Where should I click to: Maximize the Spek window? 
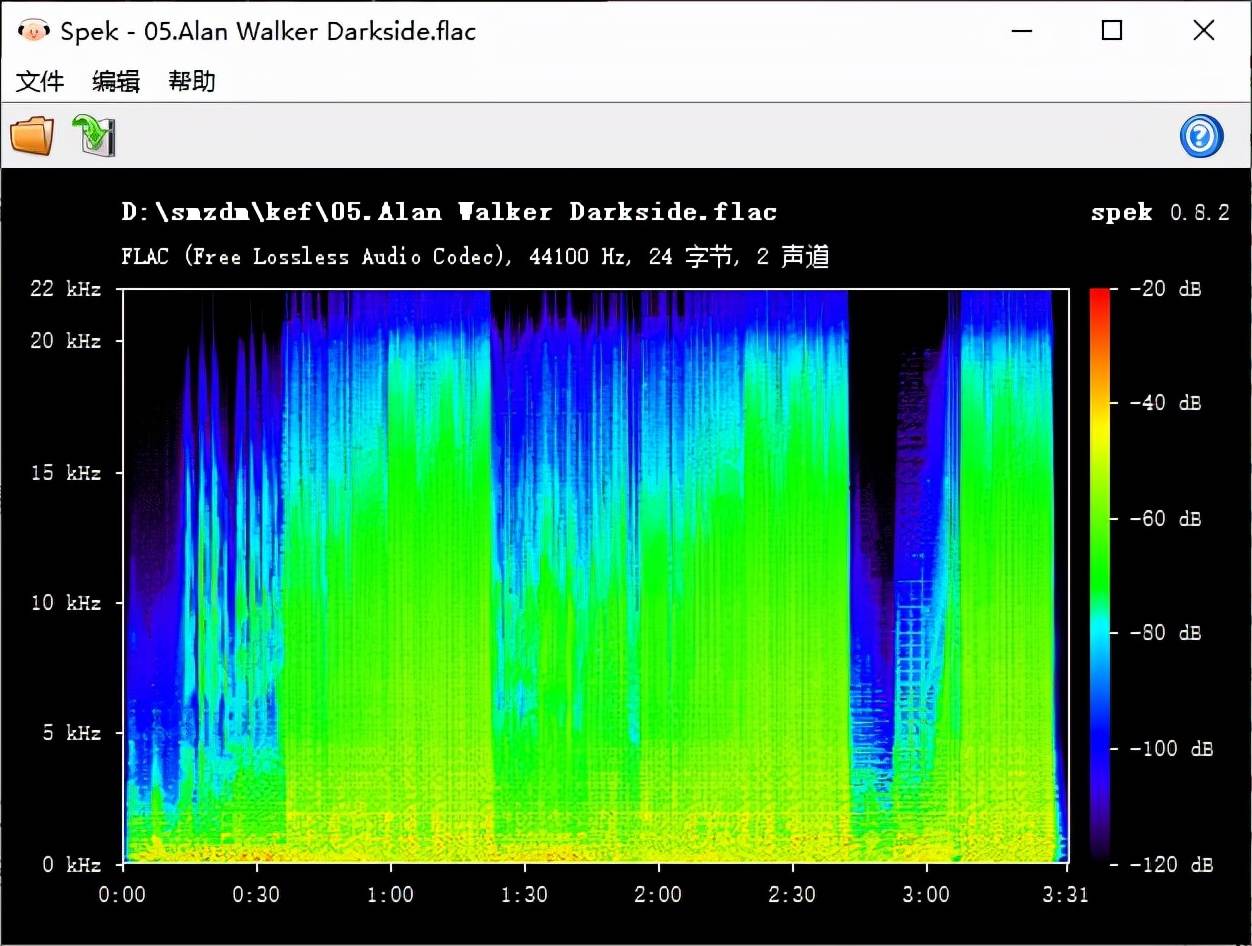tap(1112, 31)
